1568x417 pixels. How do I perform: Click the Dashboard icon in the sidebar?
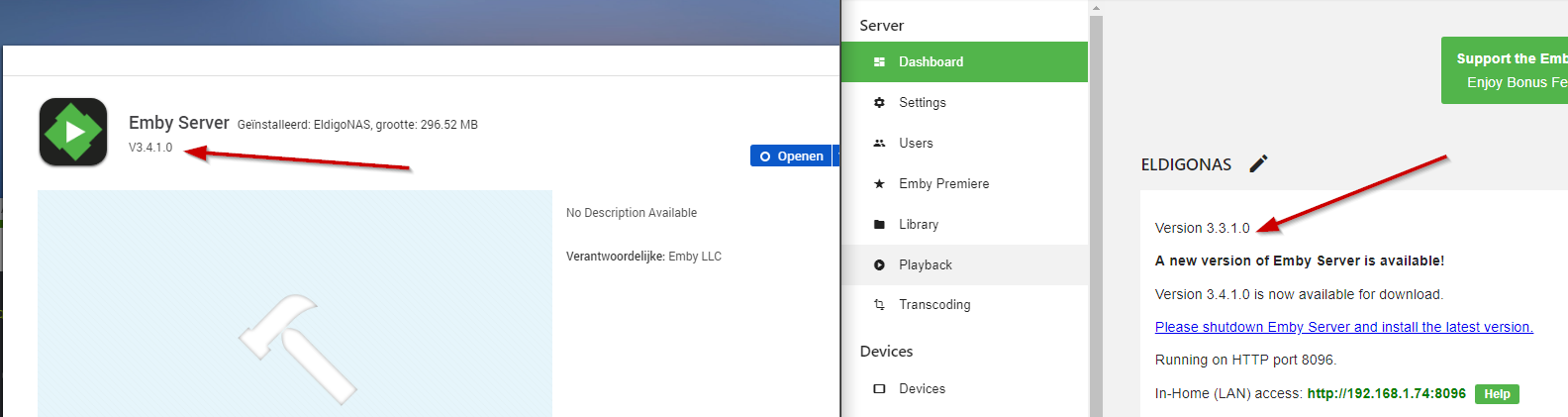(x=879, y=61)
